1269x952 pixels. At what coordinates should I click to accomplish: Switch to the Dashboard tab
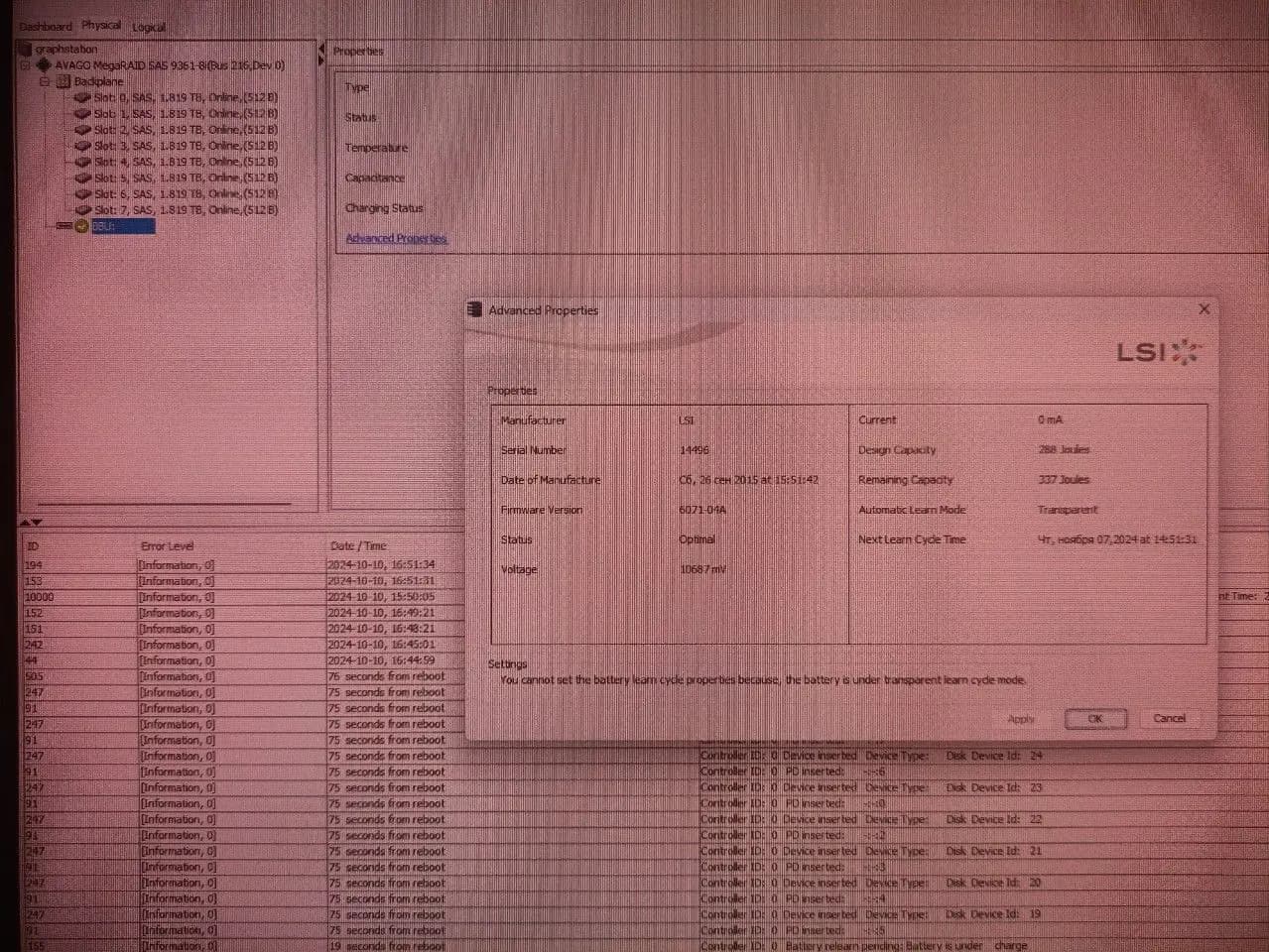coord(46,27)
